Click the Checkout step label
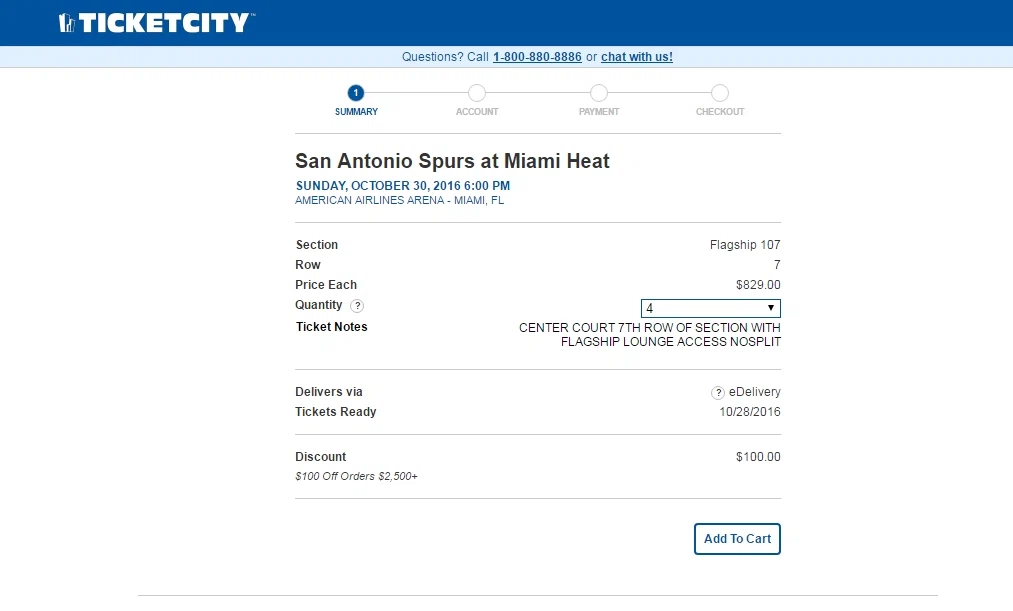The image size is (1013, 611). point(720,112)
